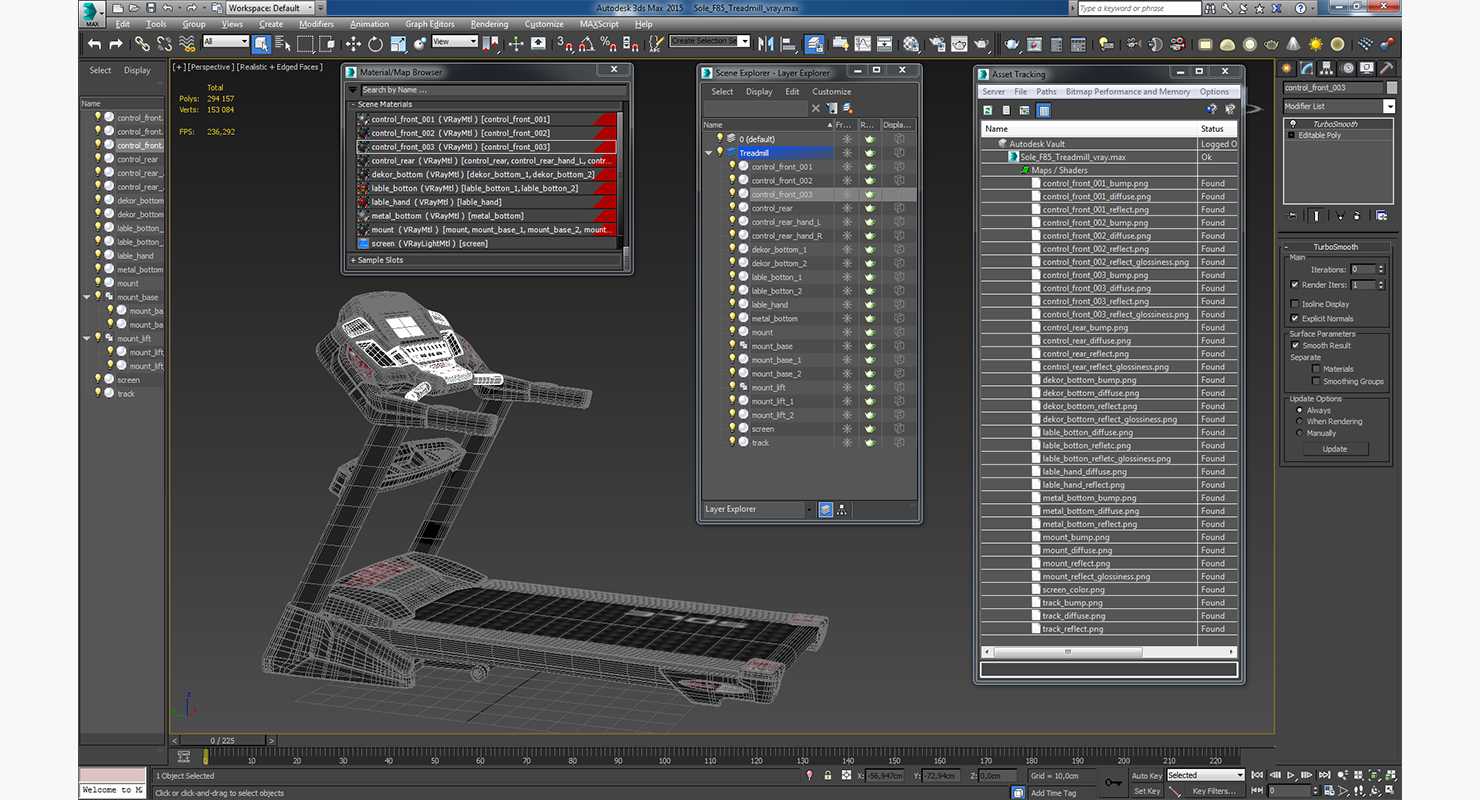This screenshot has width=1480, height=800.
Task: Choose the Select and Rotate tool
Action: point(375,44)
